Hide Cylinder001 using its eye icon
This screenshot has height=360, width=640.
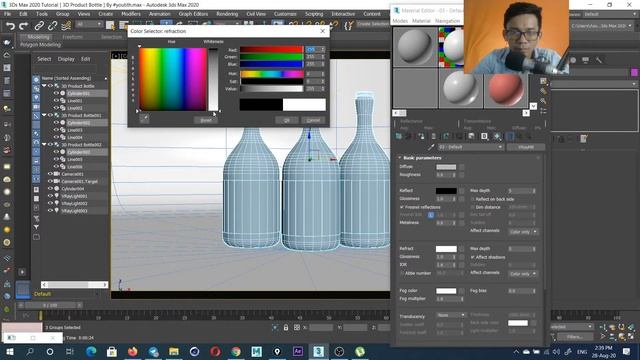(56, 93)
